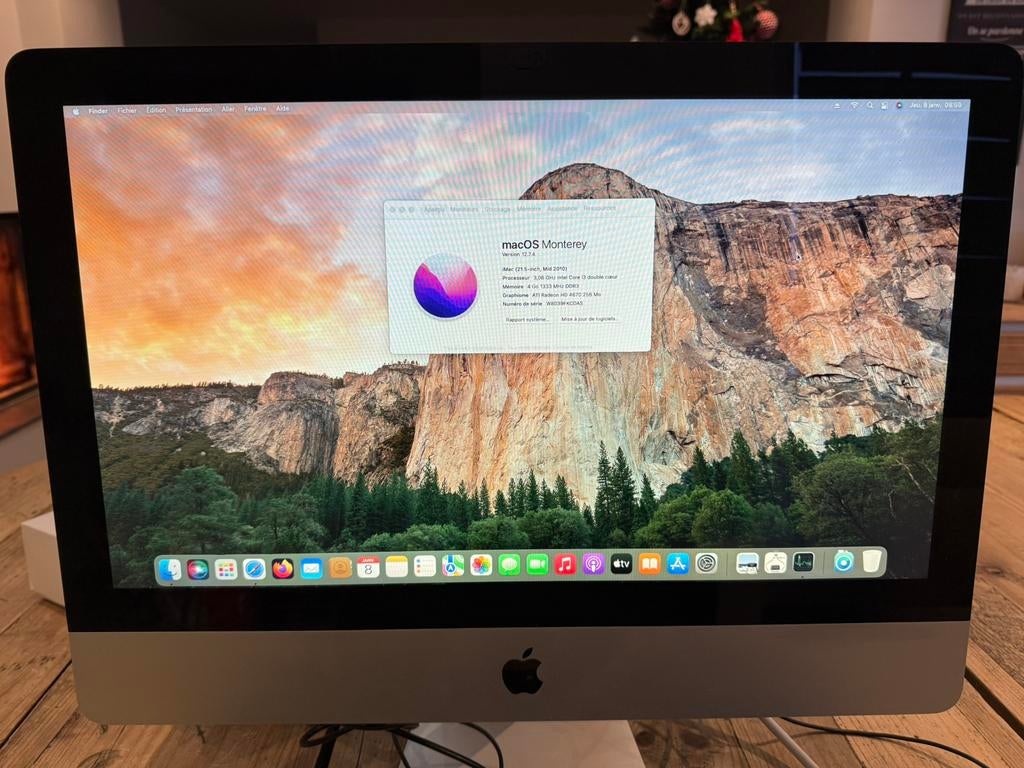Open Activity Monitor in the dock

click(803, 561)
